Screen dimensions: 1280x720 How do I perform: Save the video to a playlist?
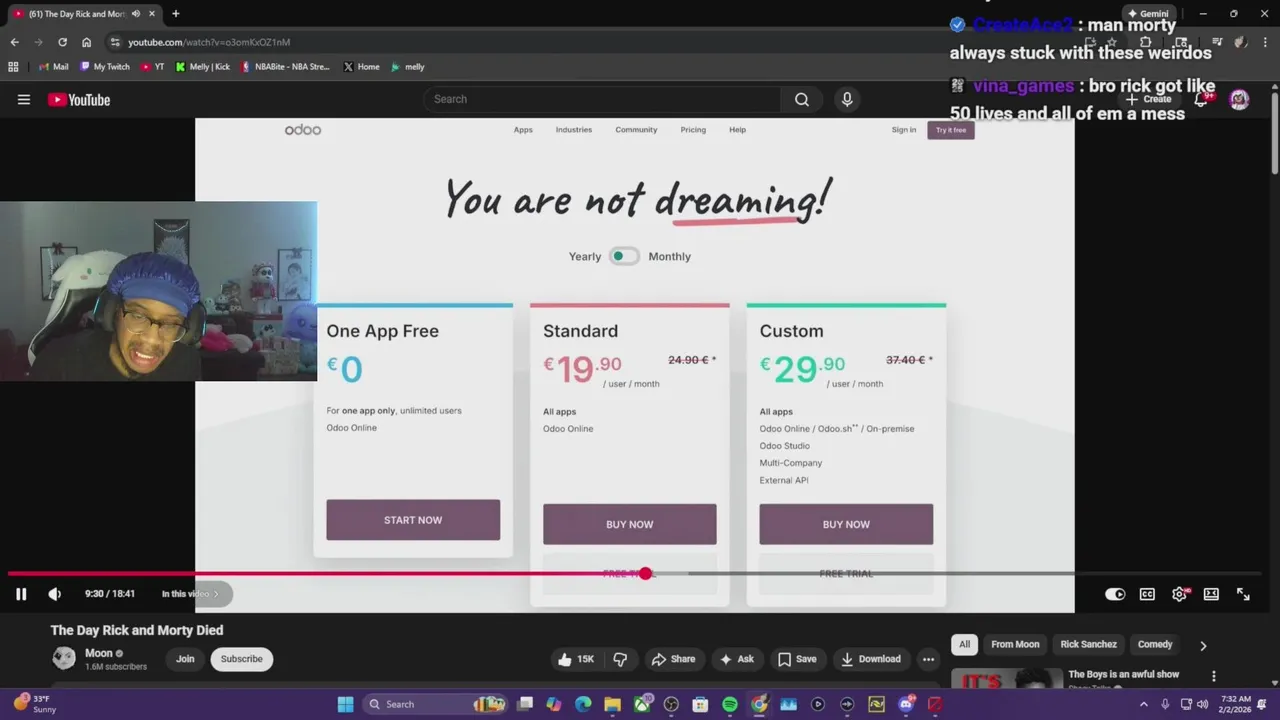coord(797,659)
